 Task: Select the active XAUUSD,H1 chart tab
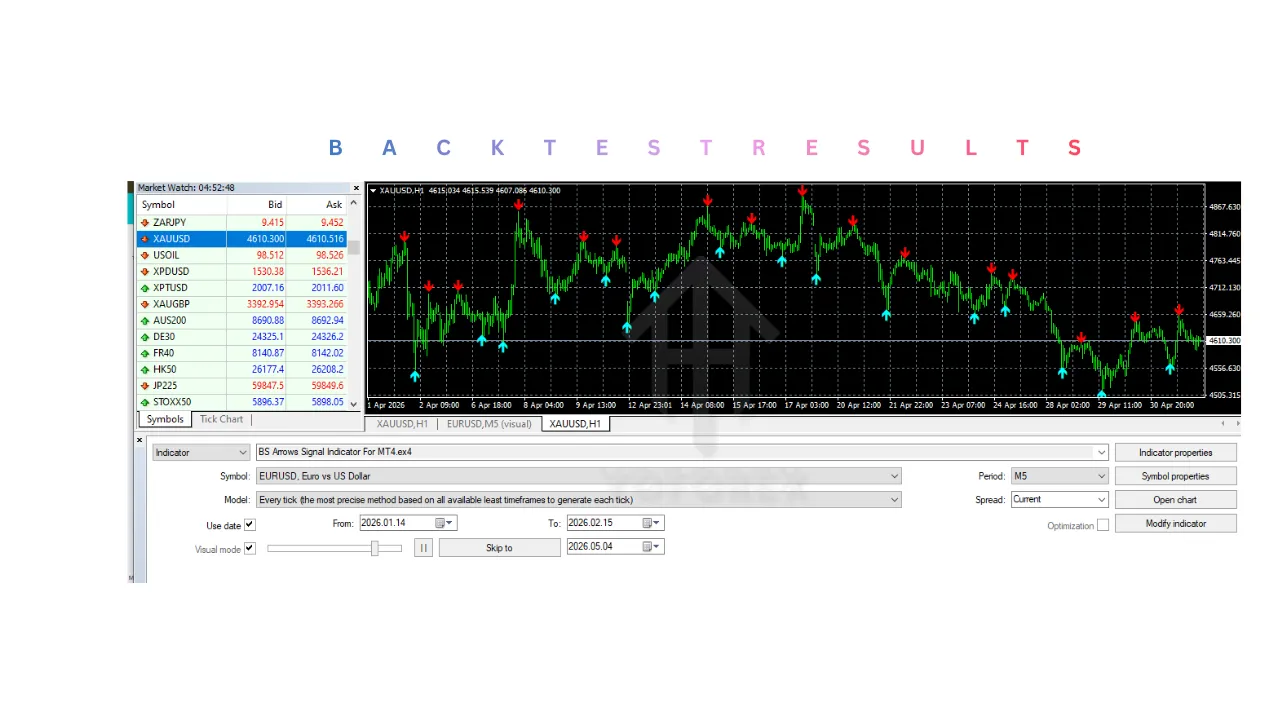(x=575, y=424)
